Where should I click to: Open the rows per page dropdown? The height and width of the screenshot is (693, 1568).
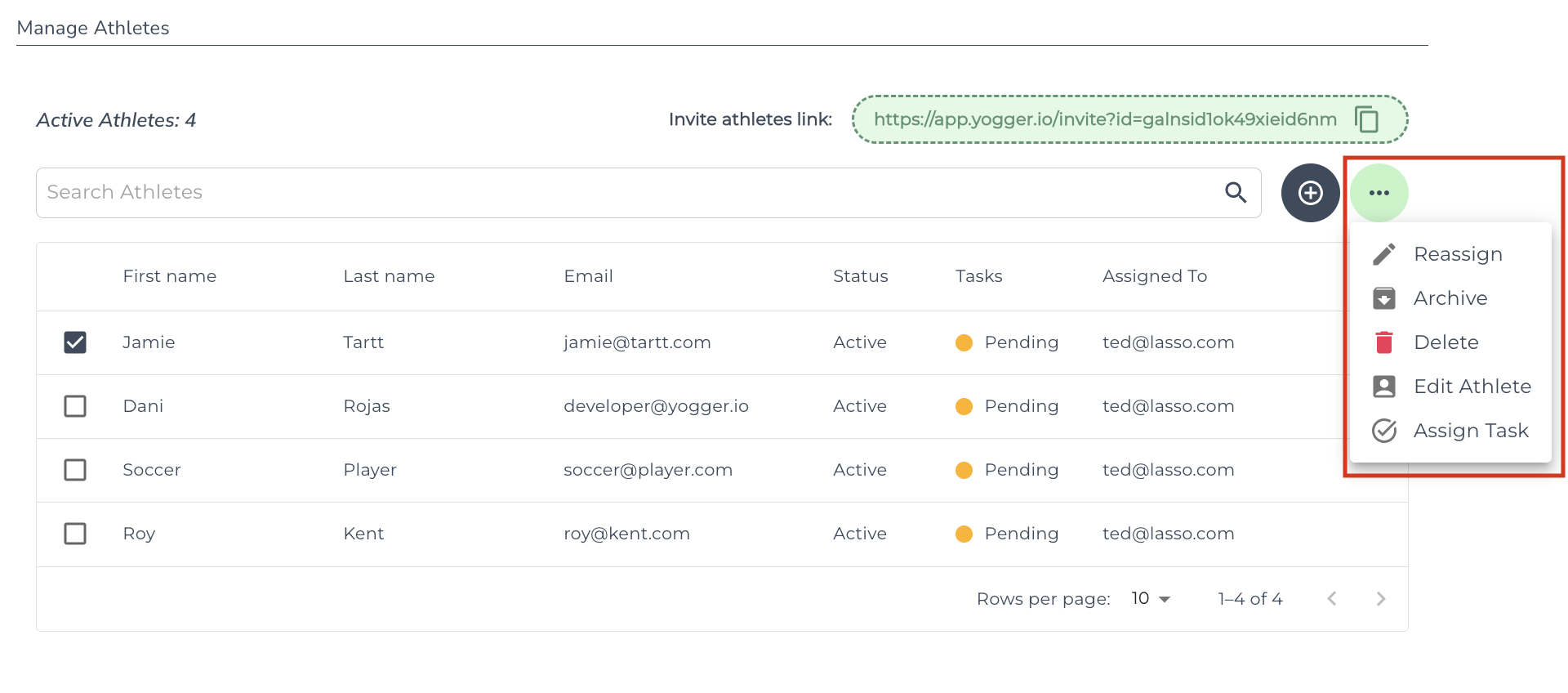tap(1151, 599)
